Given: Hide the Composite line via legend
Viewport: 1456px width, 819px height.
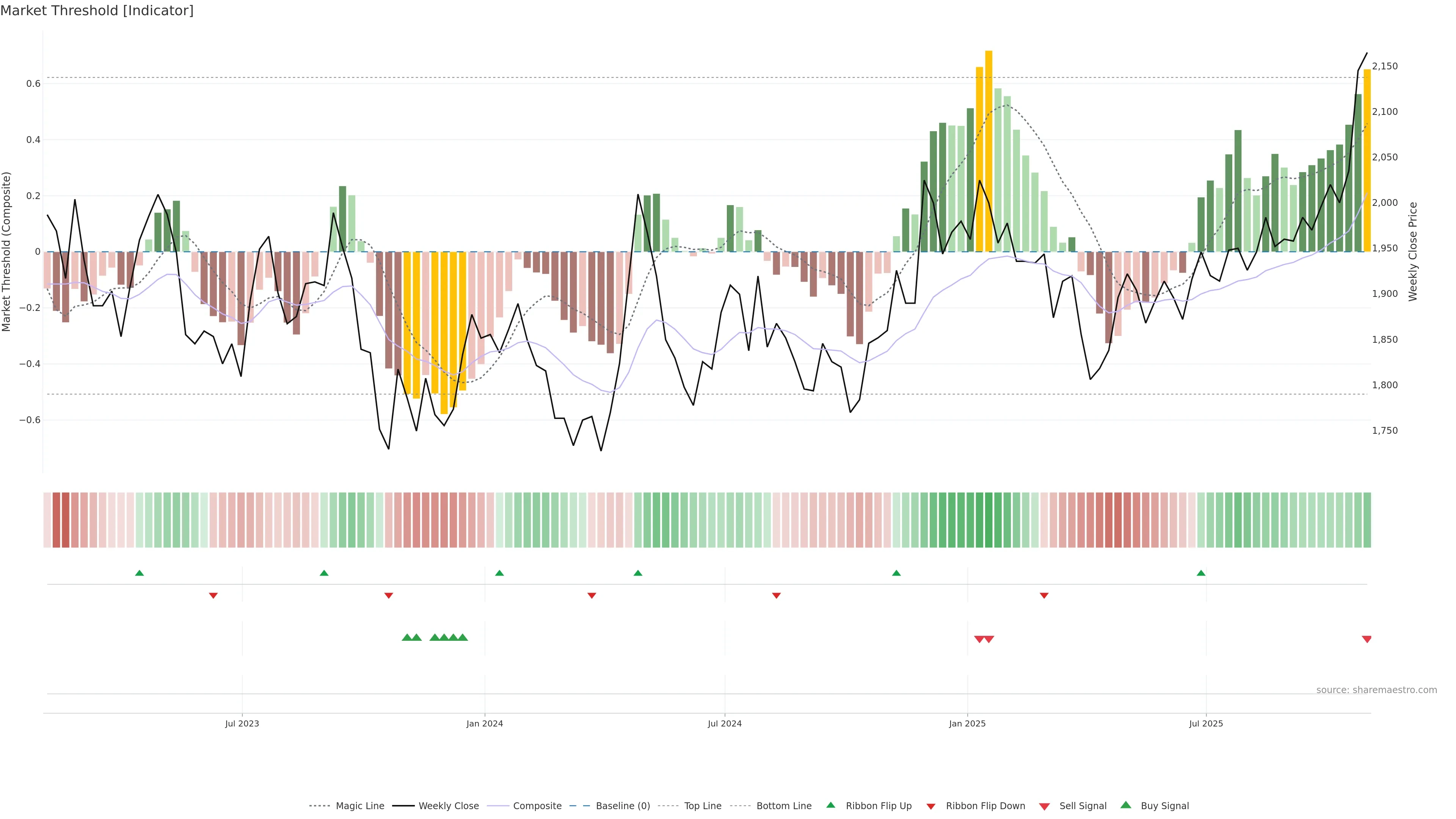Looking at the screenshot, I should 537,806.
